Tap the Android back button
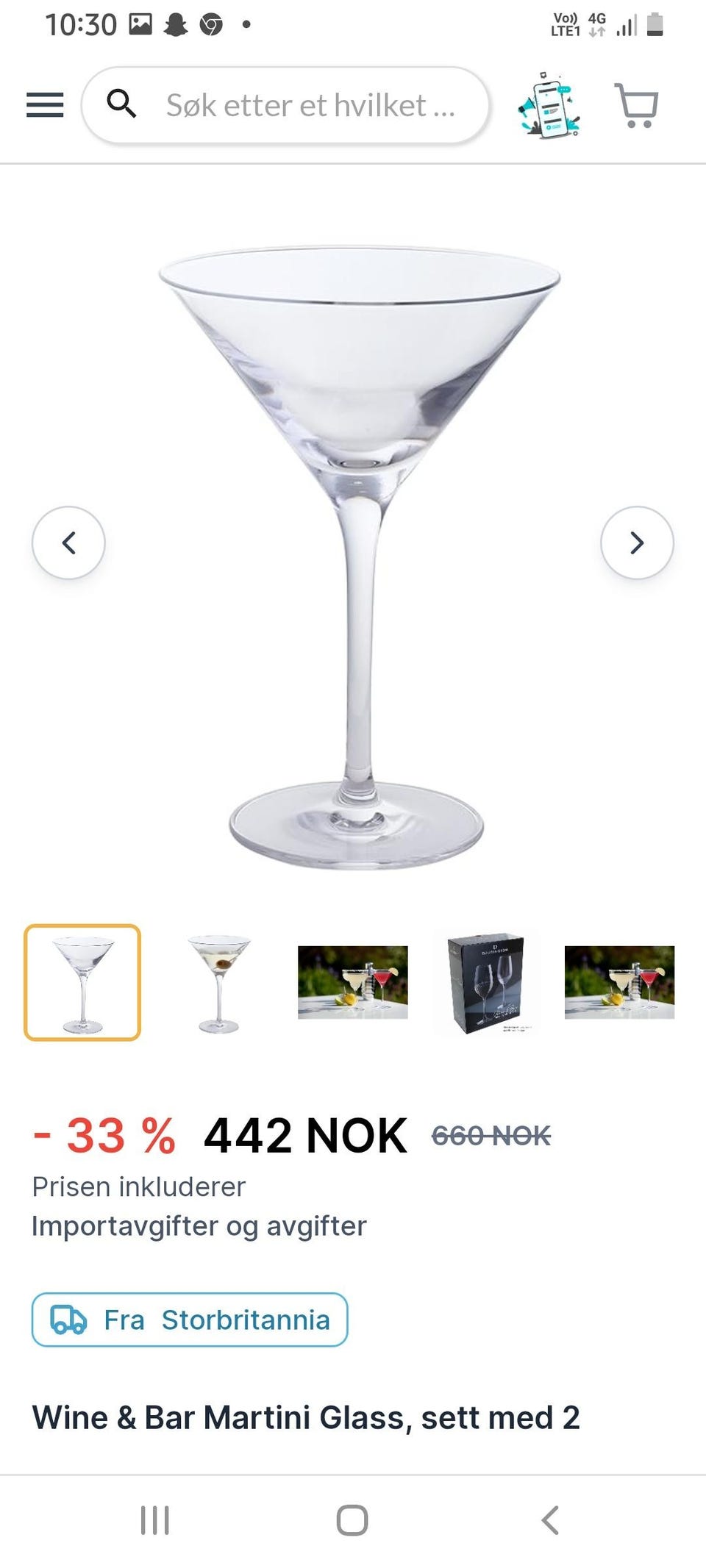 [x=550, y=1520]
